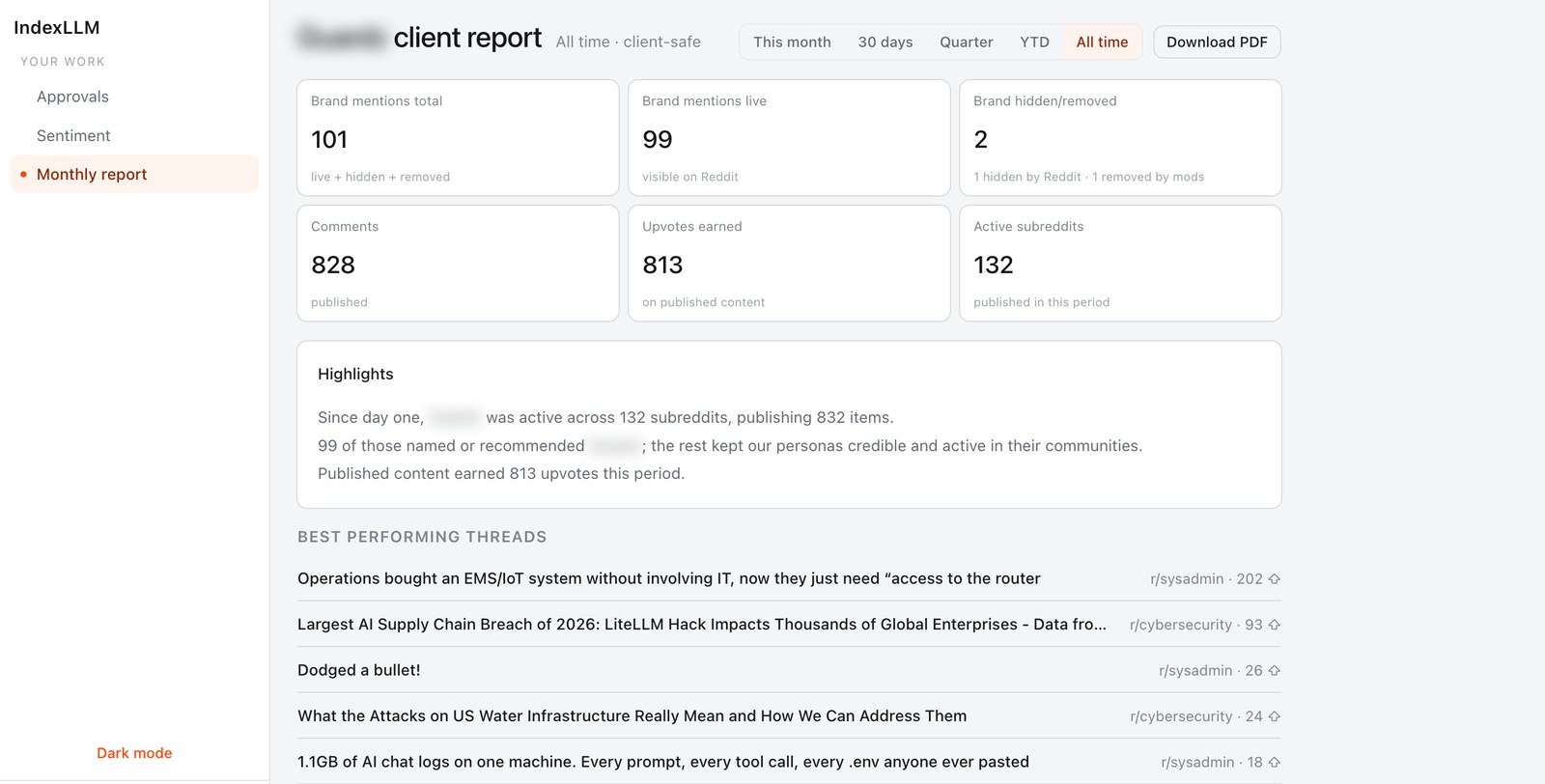Click 'live + hidden + removed' caption
This screenshot has width=1545, height=784.
[380, 177]
